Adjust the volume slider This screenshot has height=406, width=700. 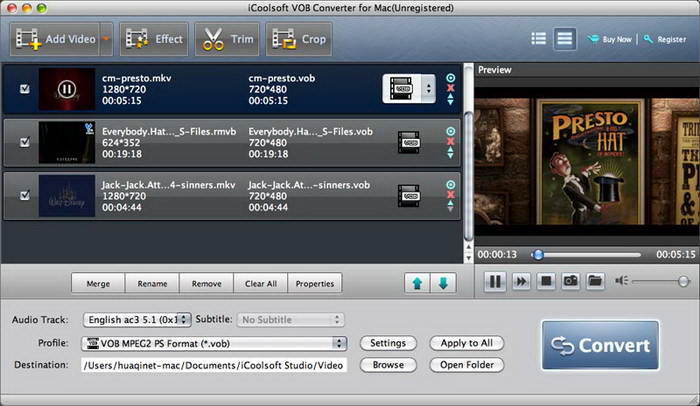pyautogui.click(x=661, y=281)
